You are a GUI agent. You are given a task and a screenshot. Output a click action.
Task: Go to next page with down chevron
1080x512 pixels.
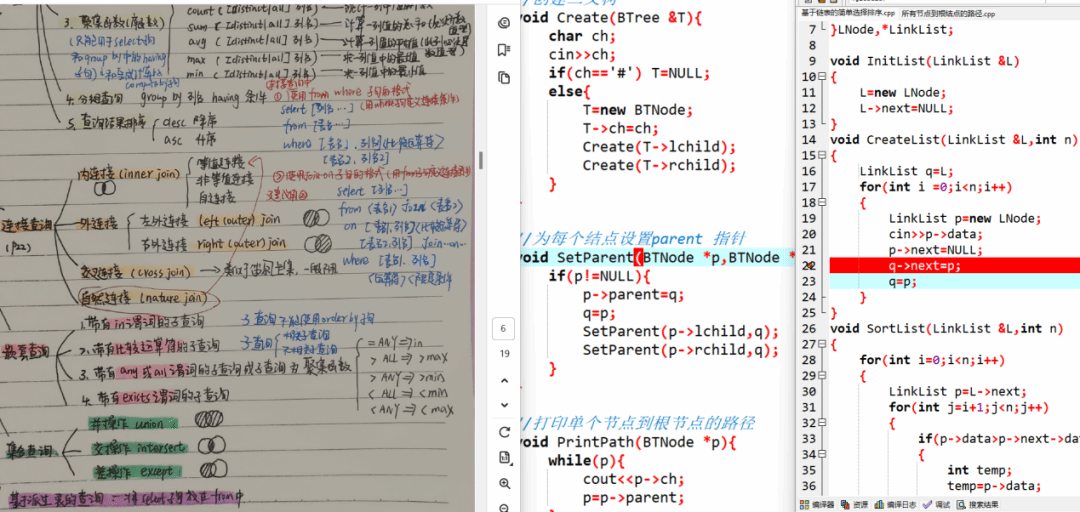click(x=503, y=405)
